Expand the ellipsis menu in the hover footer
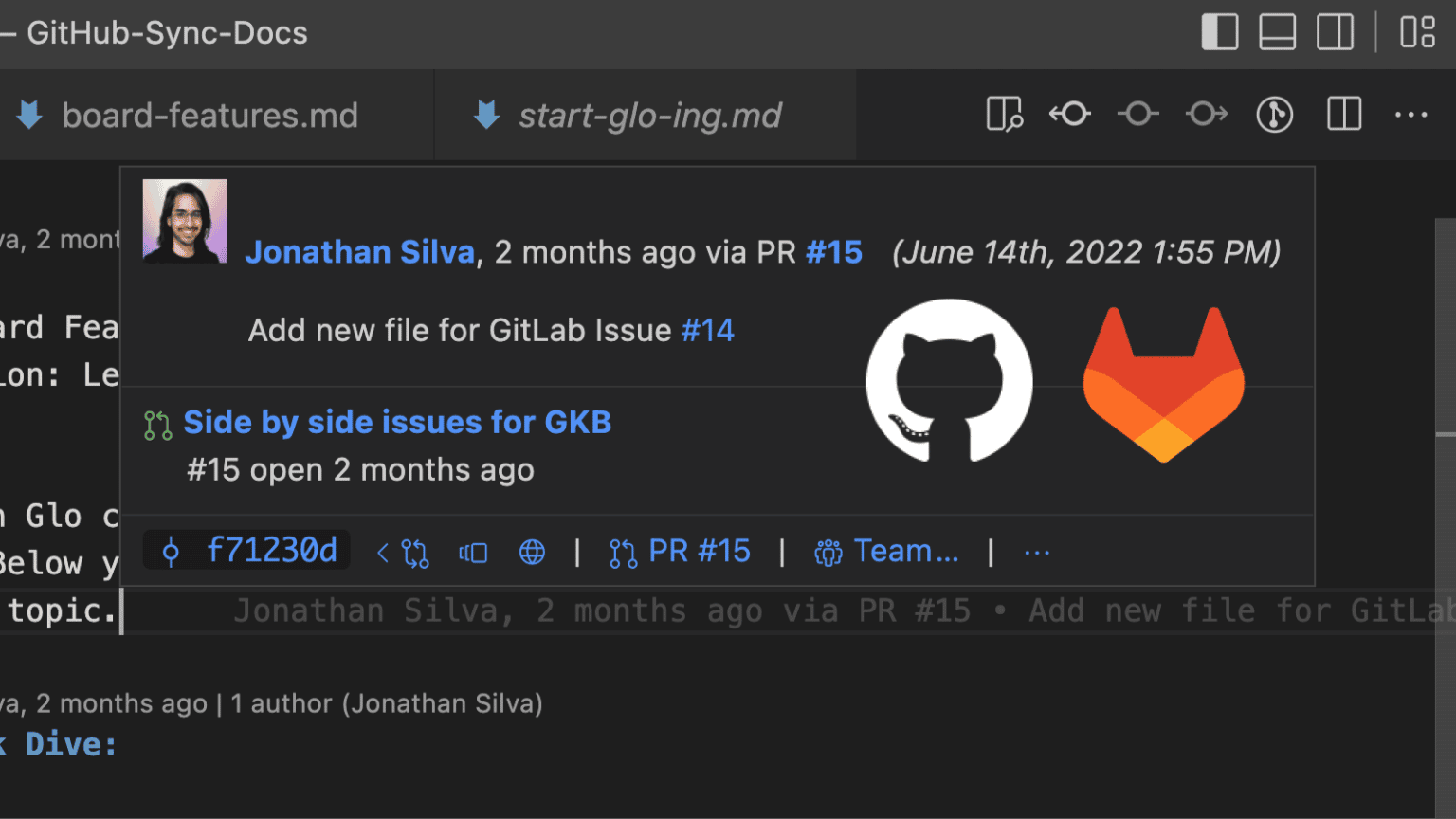The width and height of the screenshot is (1456, 819). (1036, 551)
